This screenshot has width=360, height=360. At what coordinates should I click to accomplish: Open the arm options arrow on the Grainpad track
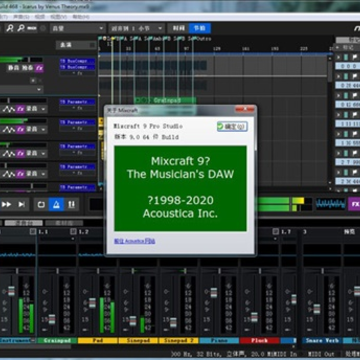(x=43, y=109)
